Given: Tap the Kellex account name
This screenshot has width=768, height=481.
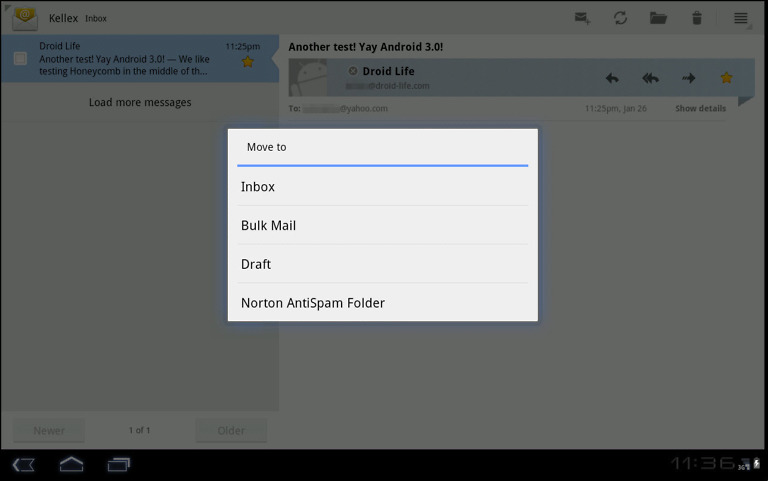Looking at the screenshot, I should [x=63, y=18].
